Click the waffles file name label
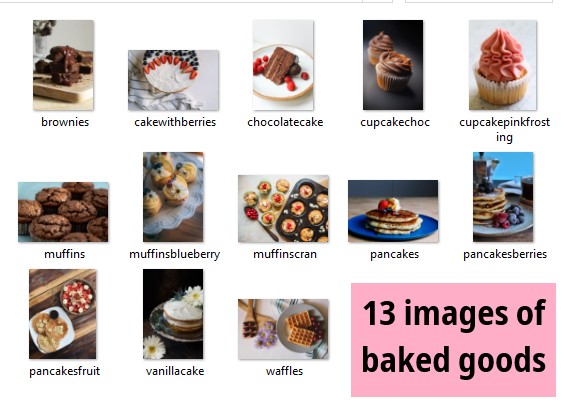 (284, 371)
